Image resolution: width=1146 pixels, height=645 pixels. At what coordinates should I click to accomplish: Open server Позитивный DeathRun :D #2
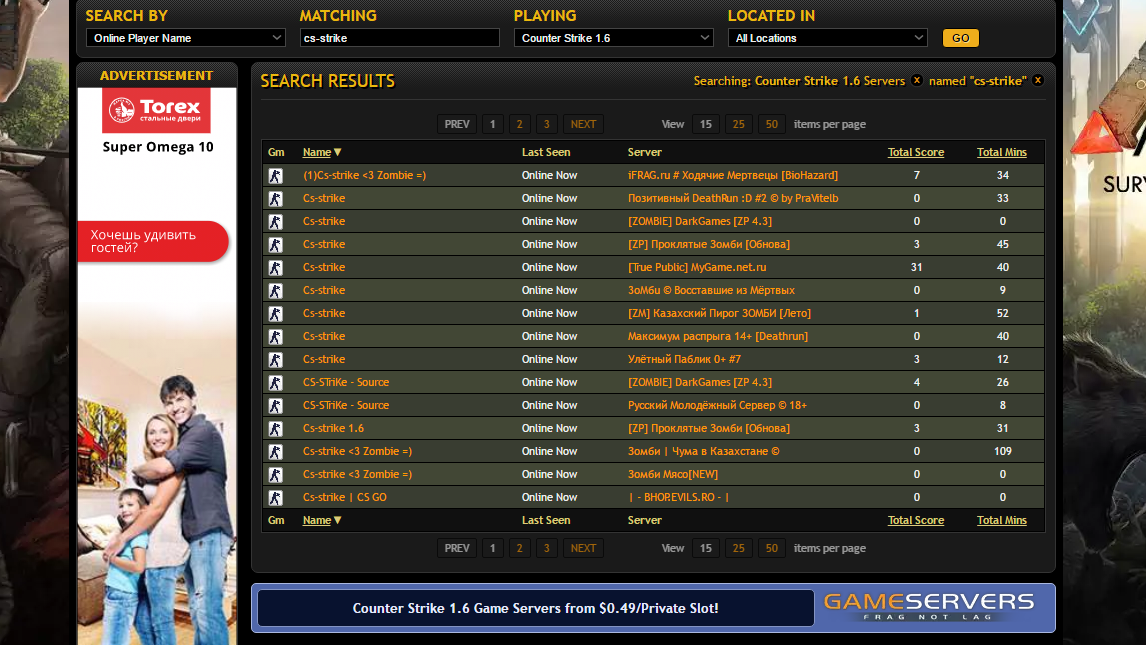pos(733,198)
